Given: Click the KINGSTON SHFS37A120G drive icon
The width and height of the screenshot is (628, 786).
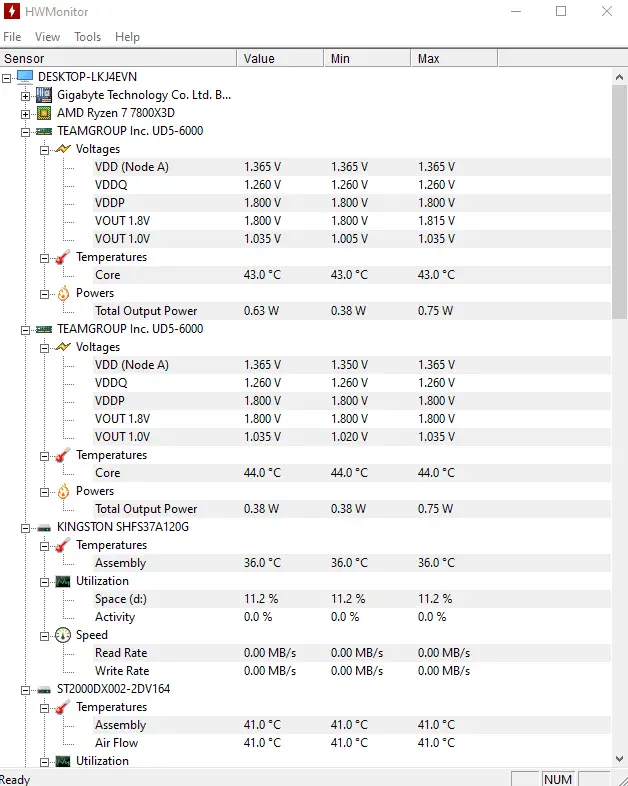Looking at the screenshot, I should click(44, 528).
